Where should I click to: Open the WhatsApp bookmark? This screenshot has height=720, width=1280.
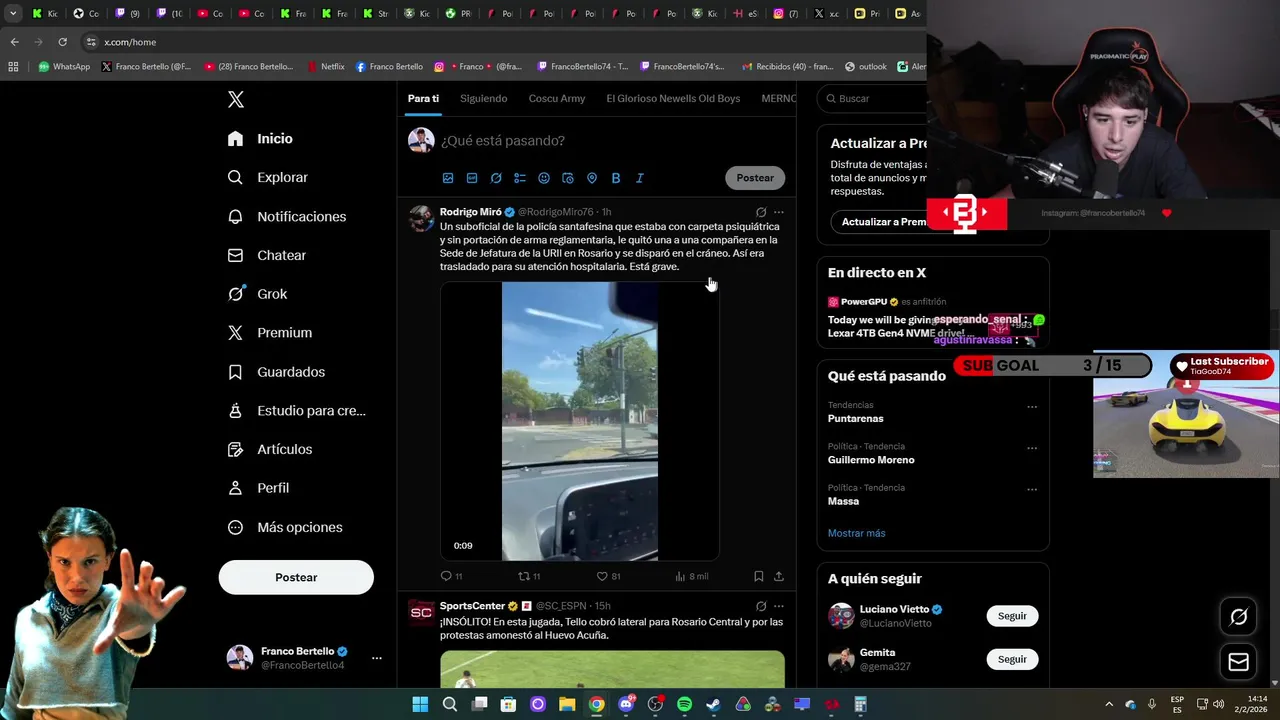pos(64,67)
